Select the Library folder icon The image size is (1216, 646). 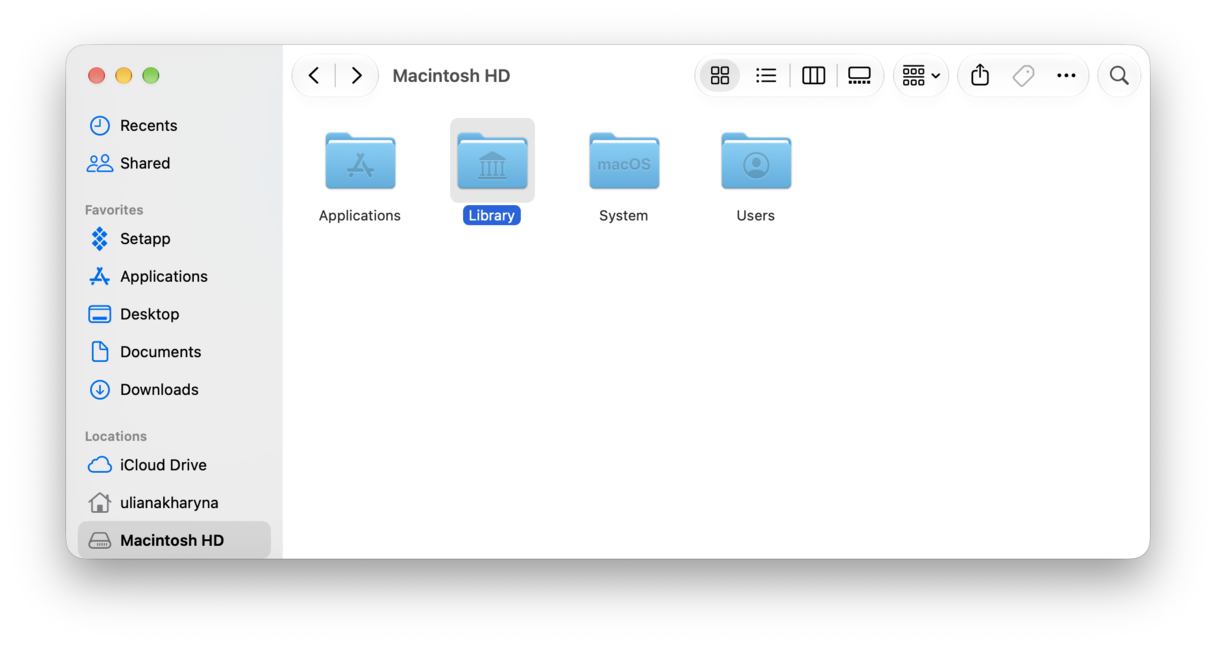point(492,161)
